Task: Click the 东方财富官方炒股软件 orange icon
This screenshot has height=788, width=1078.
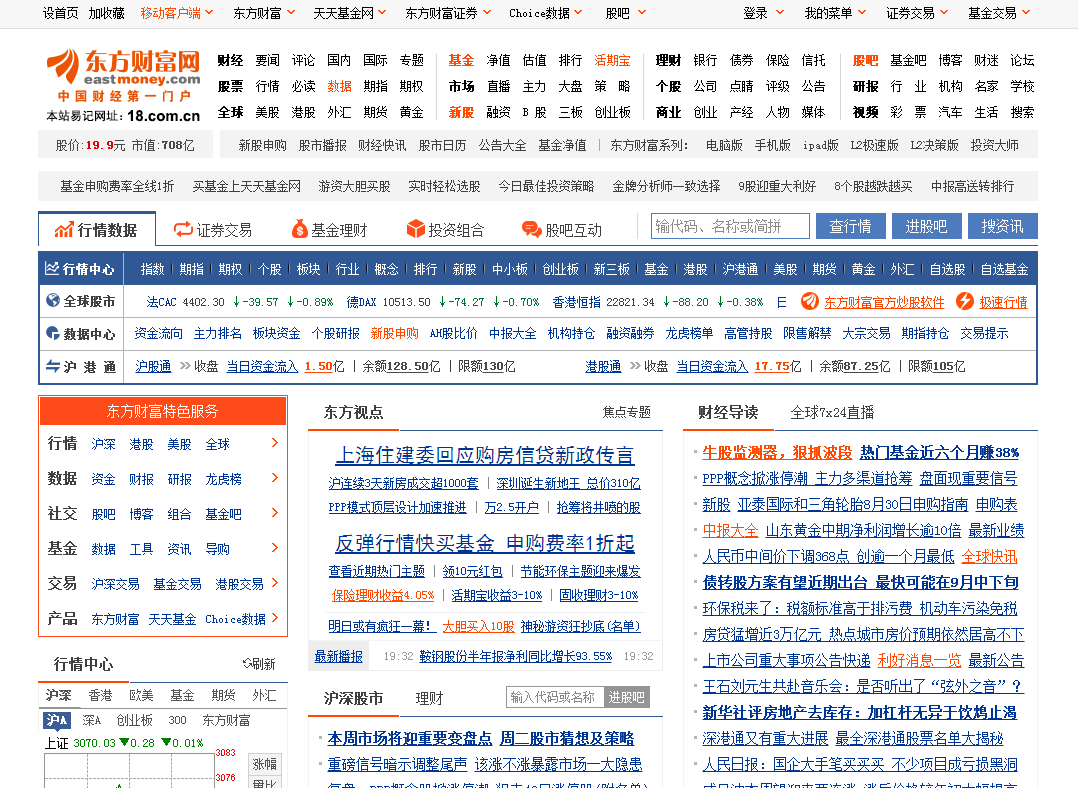Action: click(809, 301)
